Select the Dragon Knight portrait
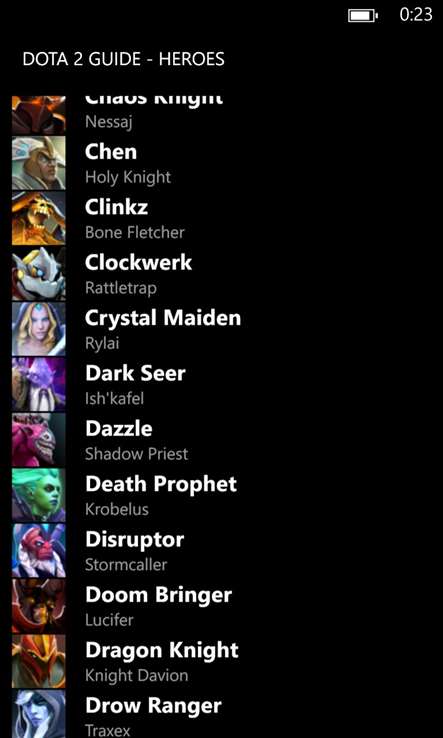 click(x=39, y=661)
